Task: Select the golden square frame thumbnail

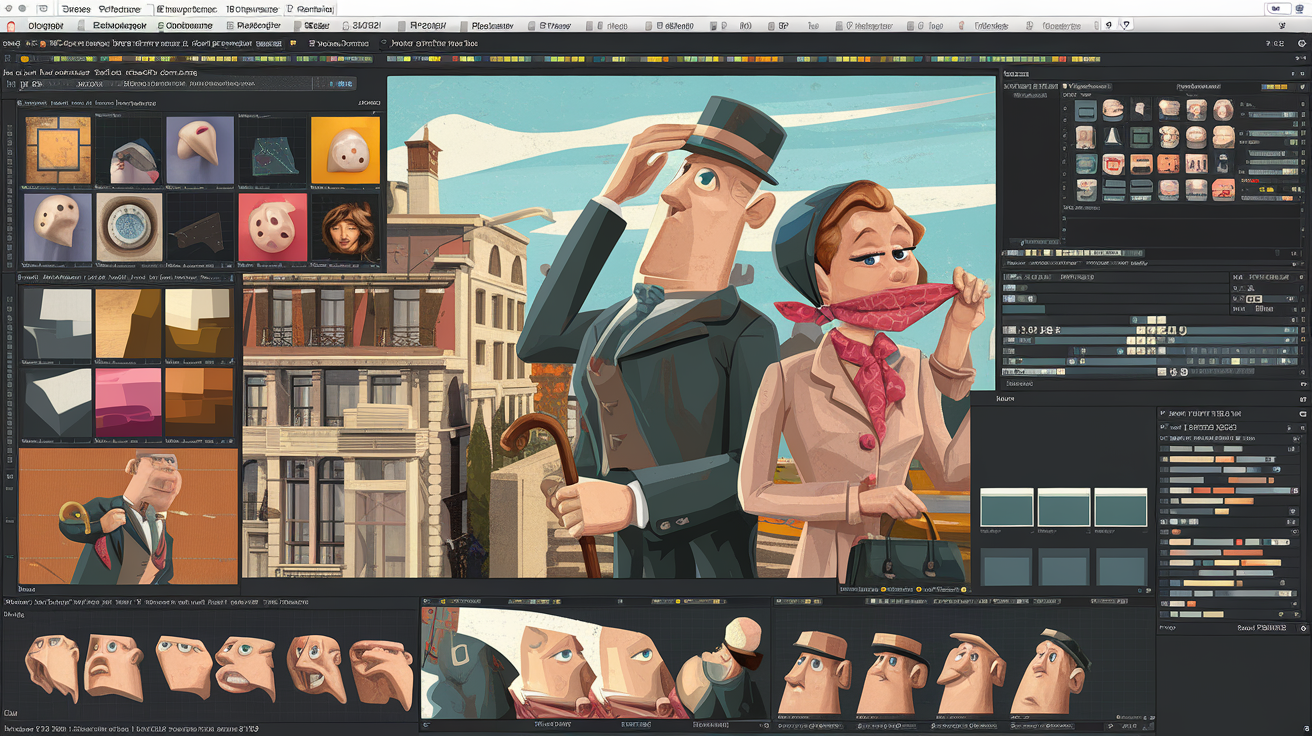Action: pos(57,150)
